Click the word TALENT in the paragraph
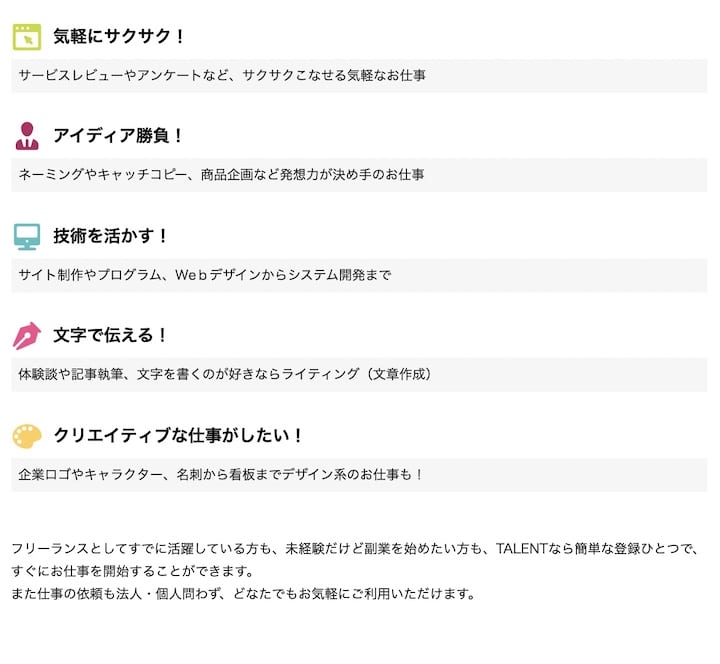The height and width of the screenshot is (664, 720). [x=520, y=549]
